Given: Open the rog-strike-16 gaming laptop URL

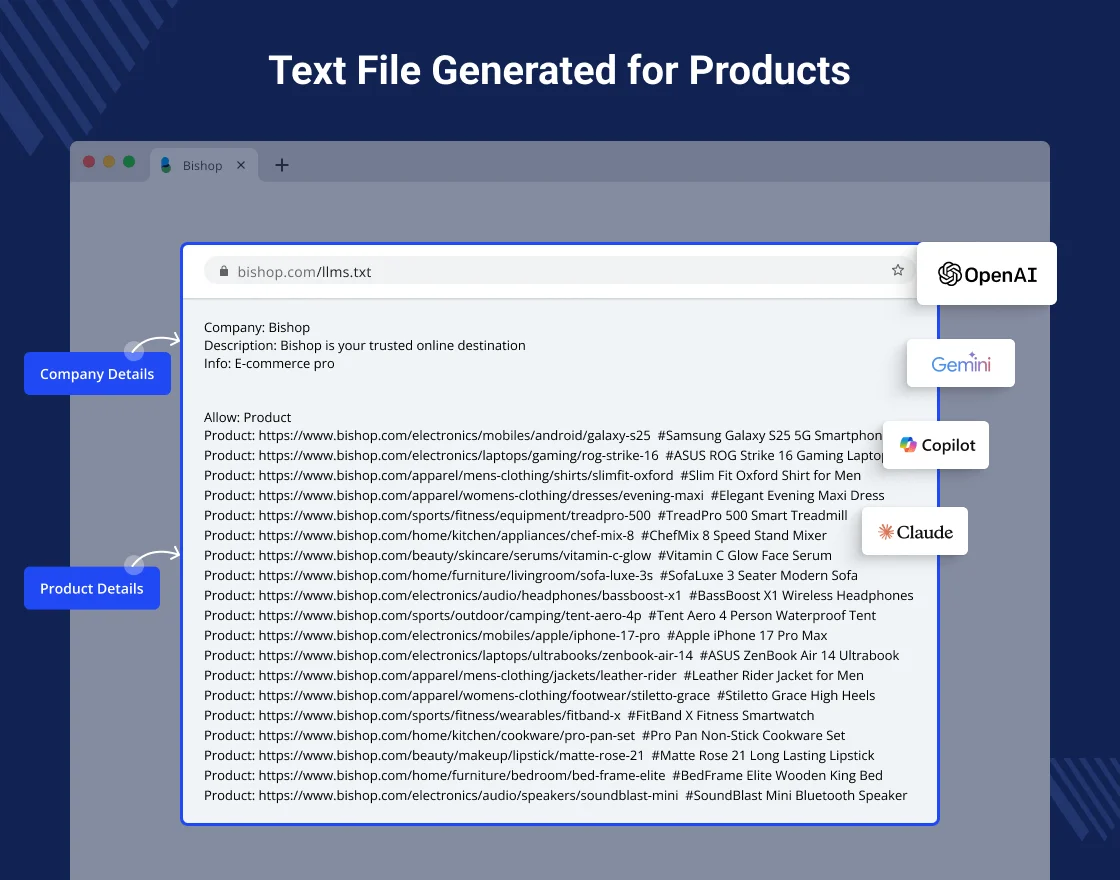Looking at the screenshot, I should click(x=458, y=455).
